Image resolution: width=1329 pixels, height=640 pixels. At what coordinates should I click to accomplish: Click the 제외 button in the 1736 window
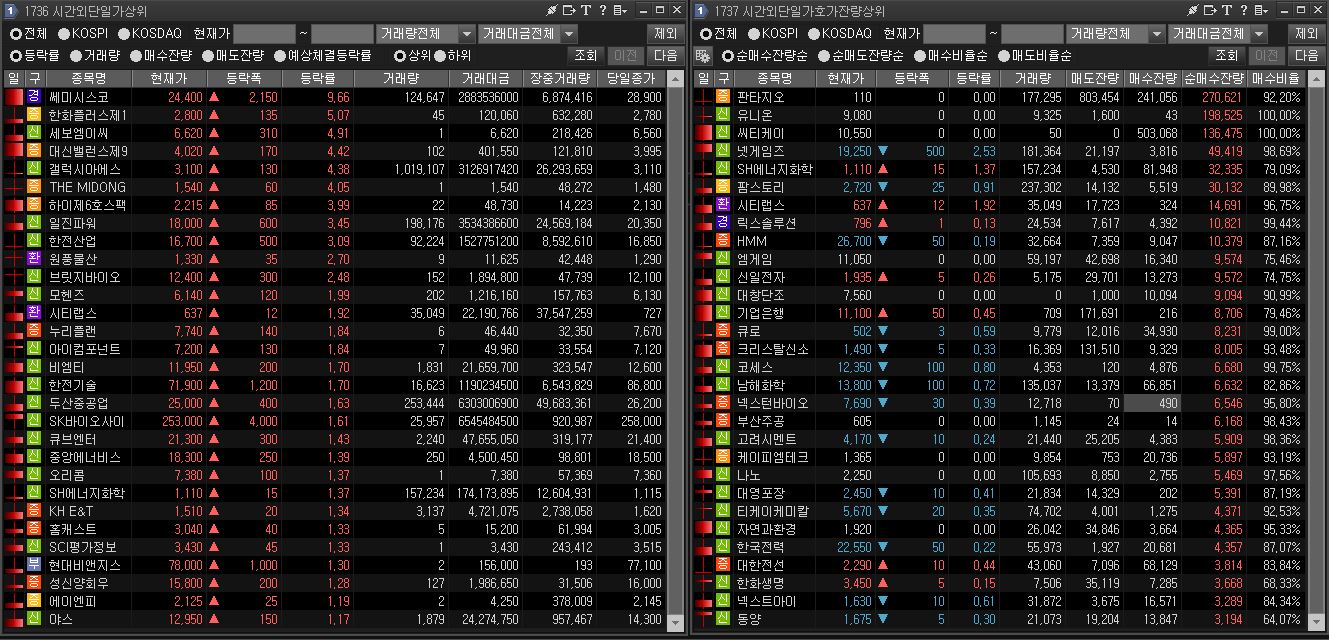coord(665,33)
